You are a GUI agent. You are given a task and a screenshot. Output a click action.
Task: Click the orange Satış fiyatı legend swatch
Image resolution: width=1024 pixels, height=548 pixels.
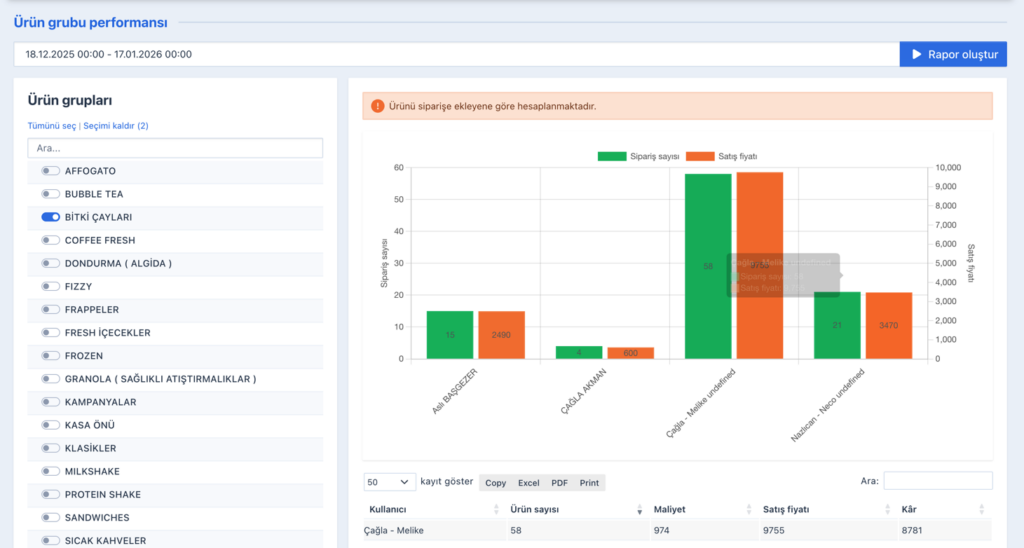pyautogui.click(x=700, y=157)
